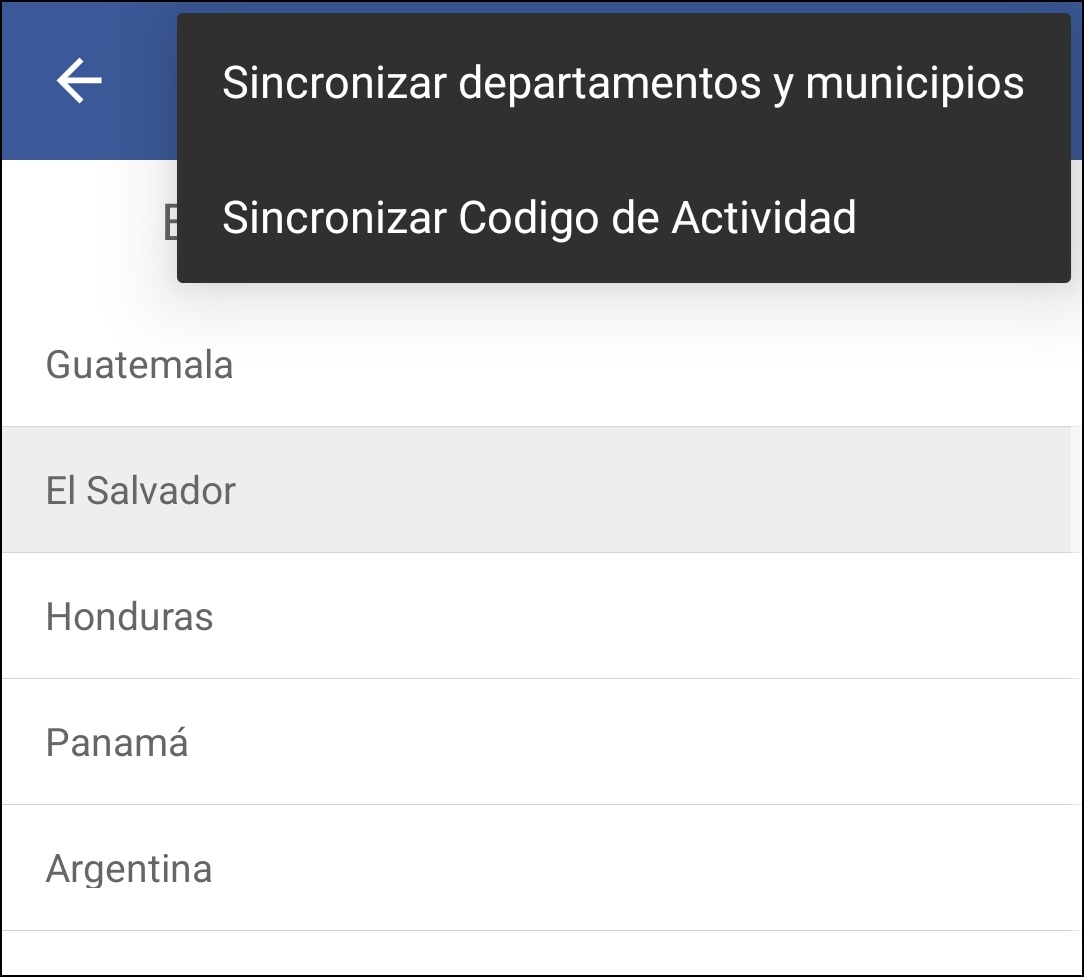Open the departments and municipalities sync option

point(622,82)
